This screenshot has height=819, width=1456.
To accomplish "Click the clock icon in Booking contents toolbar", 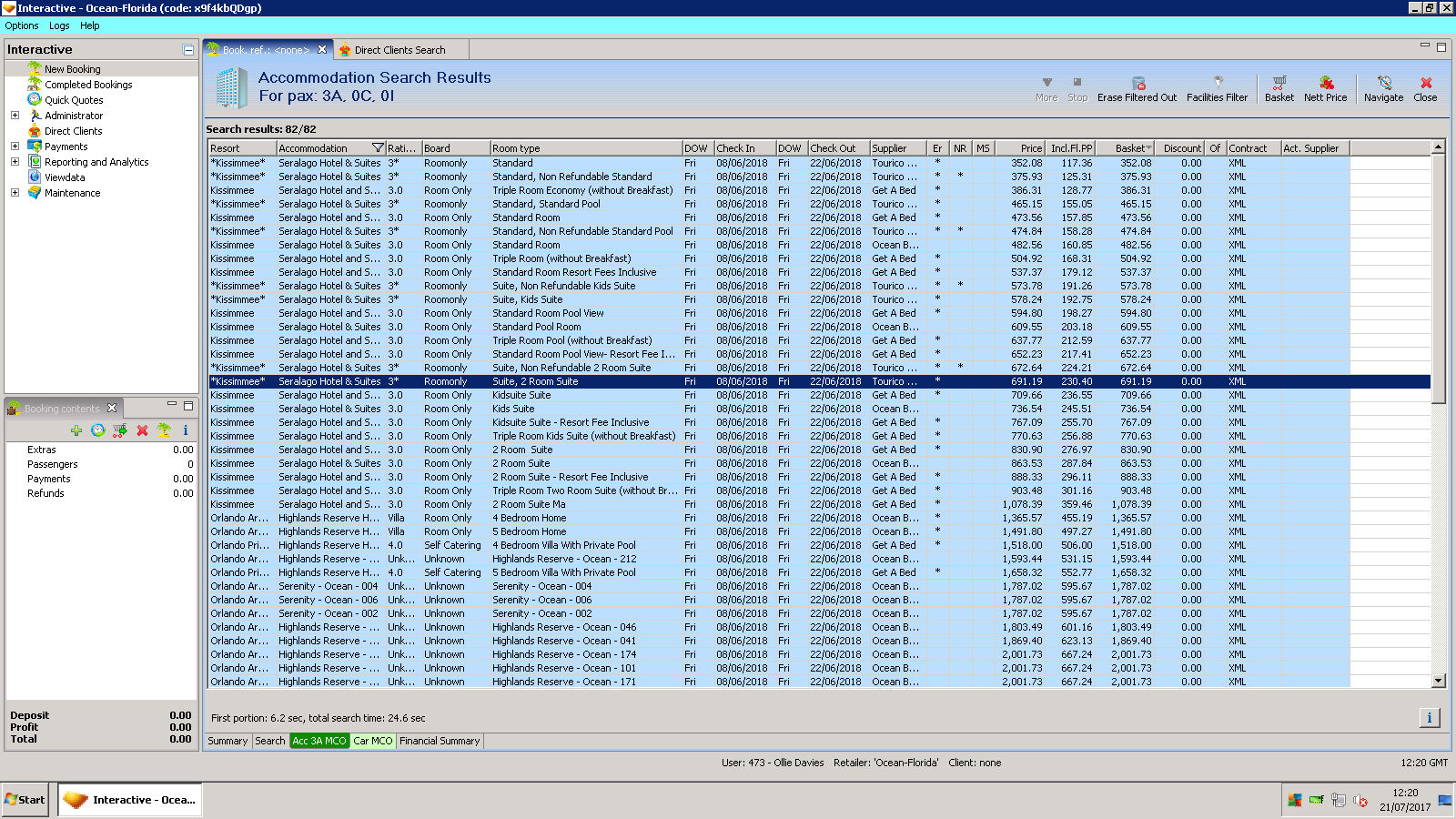I will click(98, 430).
